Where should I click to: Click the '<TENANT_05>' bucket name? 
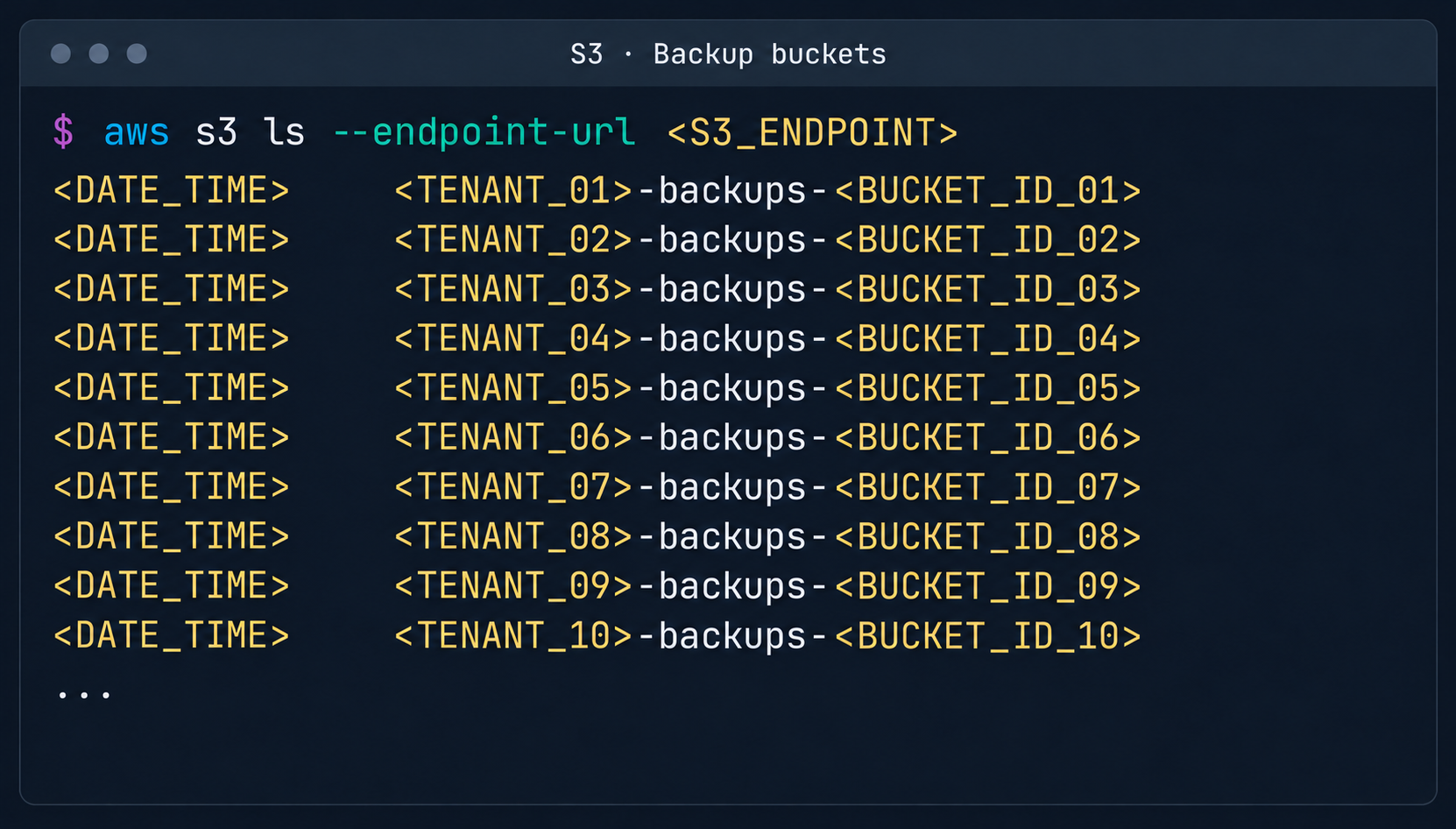point(513,388)
